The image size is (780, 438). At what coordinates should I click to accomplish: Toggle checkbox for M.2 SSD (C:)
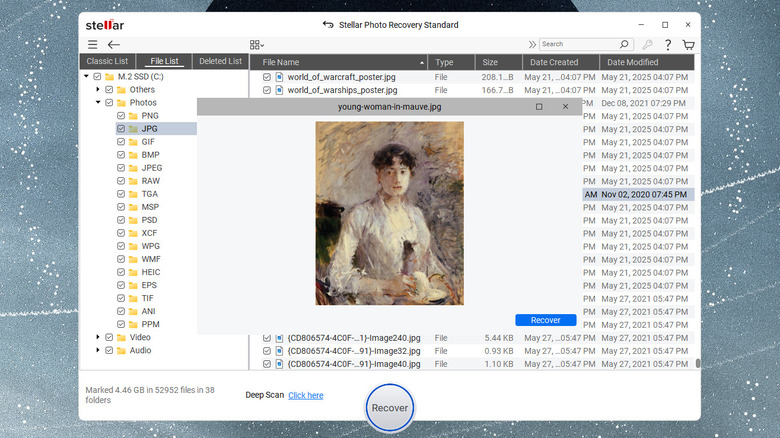[x=98, y=77]
